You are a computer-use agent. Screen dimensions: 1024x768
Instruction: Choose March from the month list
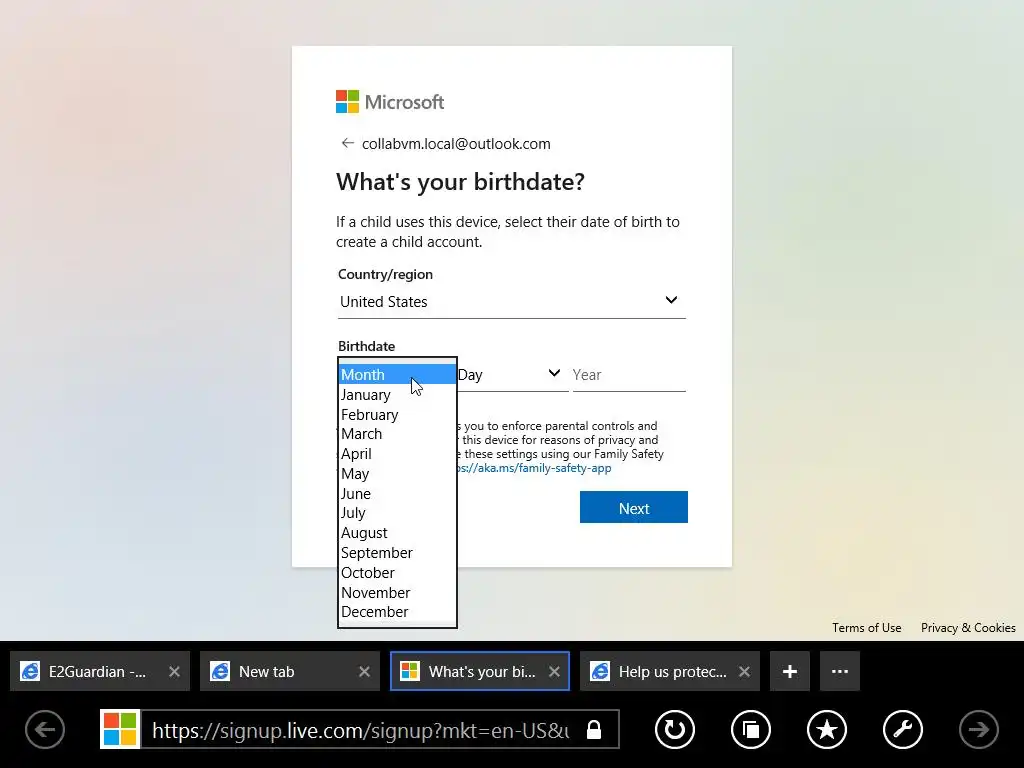(397, 434)
